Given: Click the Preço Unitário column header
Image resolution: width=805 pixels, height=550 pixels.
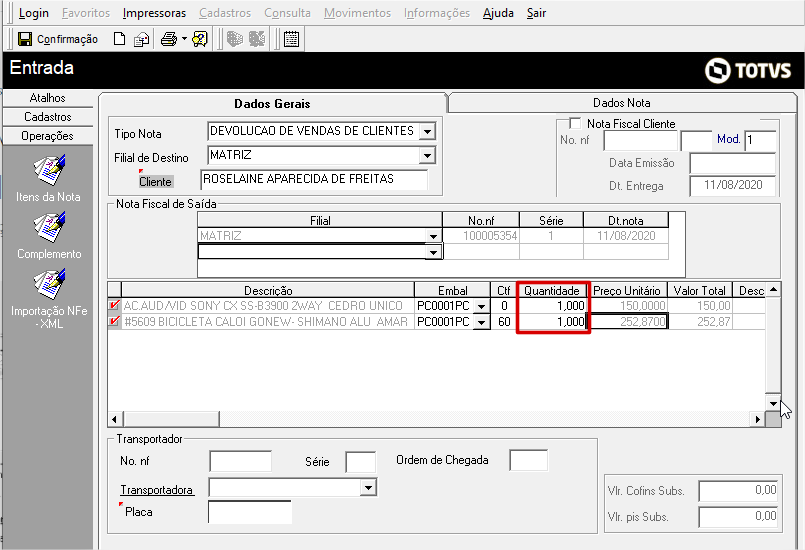Looking at the screenshot, I should coord(627,291).
